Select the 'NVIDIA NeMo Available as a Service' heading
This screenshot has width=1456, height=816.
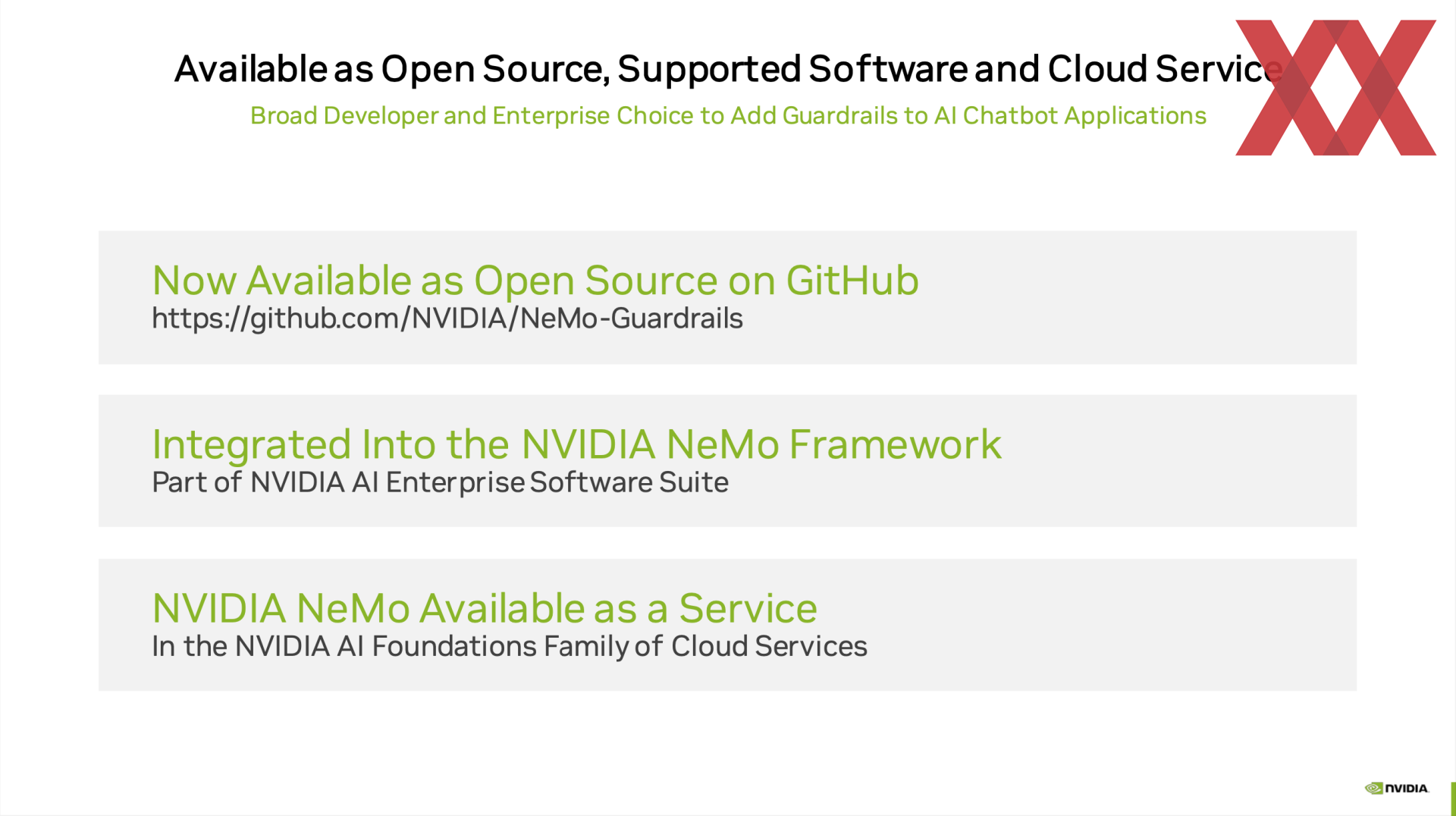(x=485, y=608)
